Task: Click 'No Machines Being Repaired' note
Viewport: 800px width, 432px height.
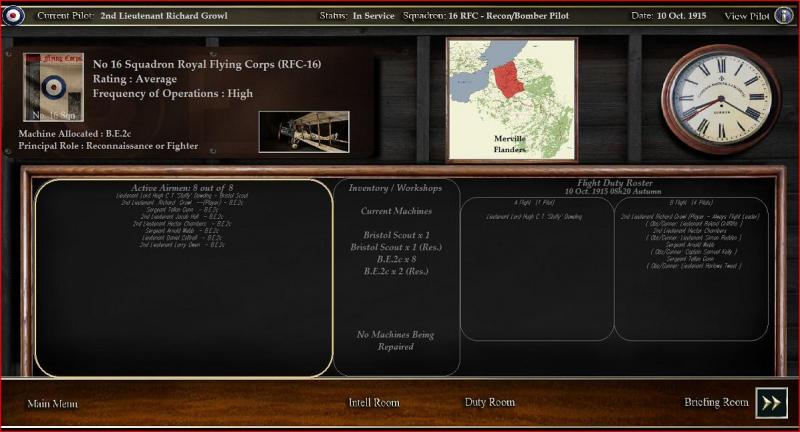Action: 395,341
